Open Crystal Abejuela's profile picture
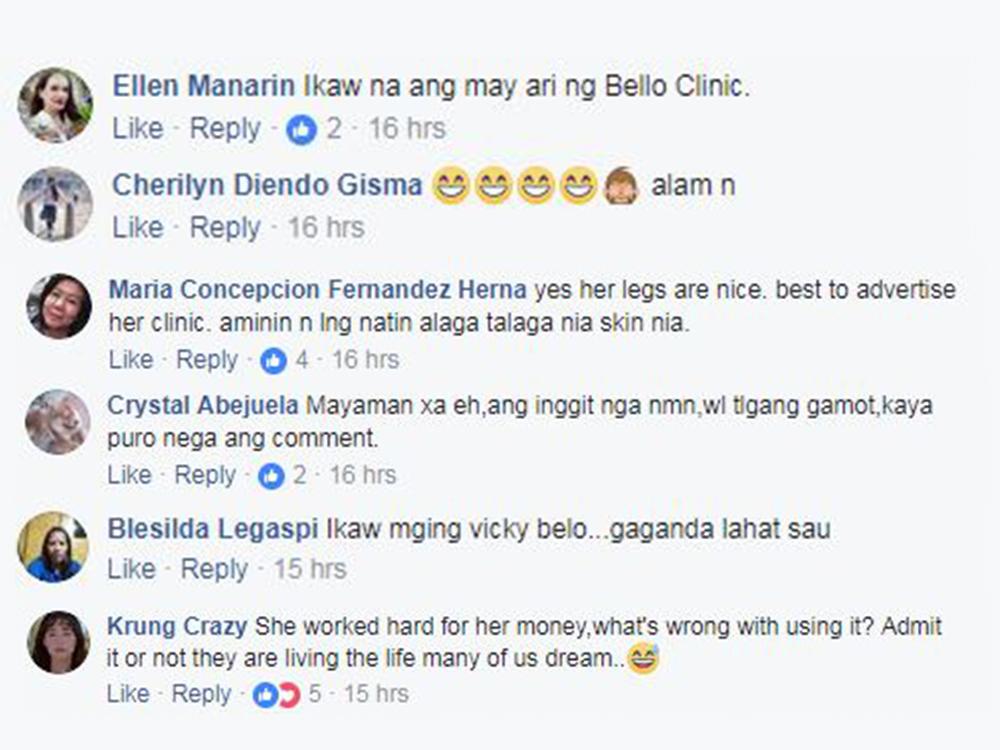Screen dimensions: 1000x750 tap(57, 421)
